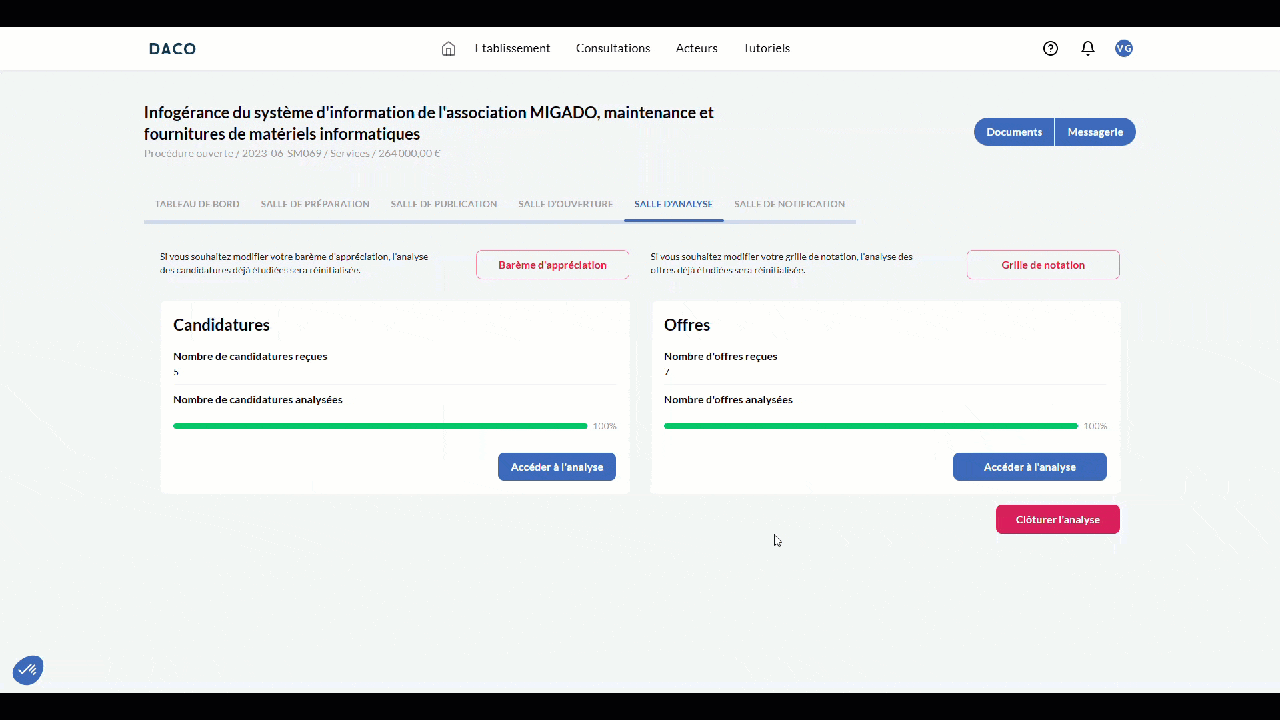1280x720 pixels.
Task: Click the DACO logo
Action: (172, 48)
